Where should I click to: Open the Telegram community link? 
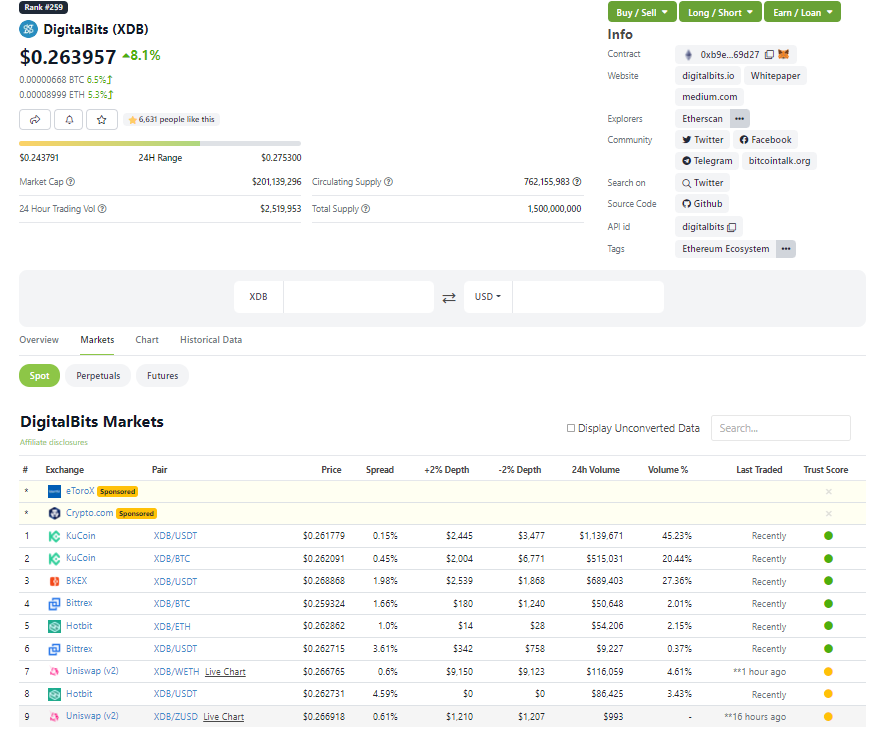[707, 161]
